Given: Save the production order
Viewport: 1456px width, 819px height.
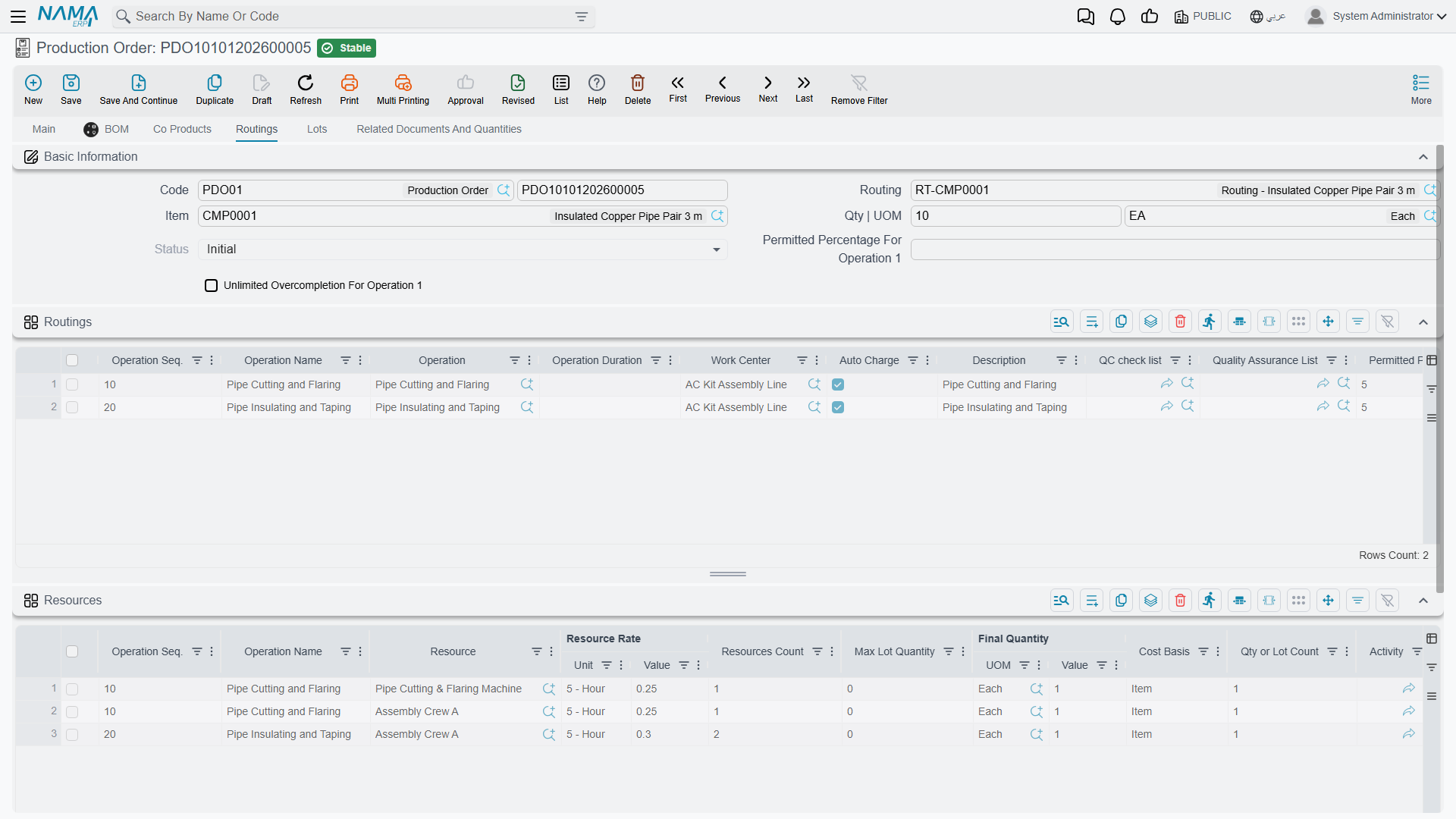Looking at the screenshot, I should (71, 89).
